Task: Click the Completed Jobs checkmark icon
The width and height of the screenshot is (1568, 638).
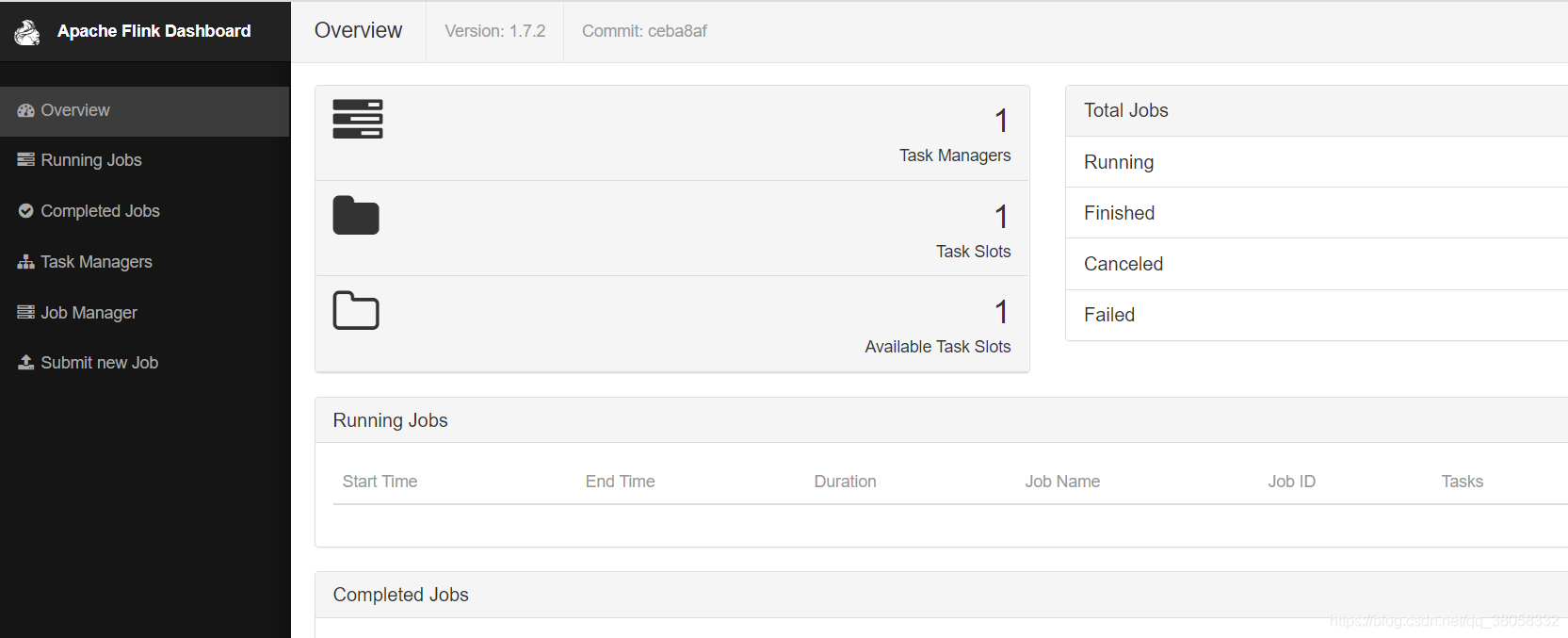Action: tap(25, 211)
